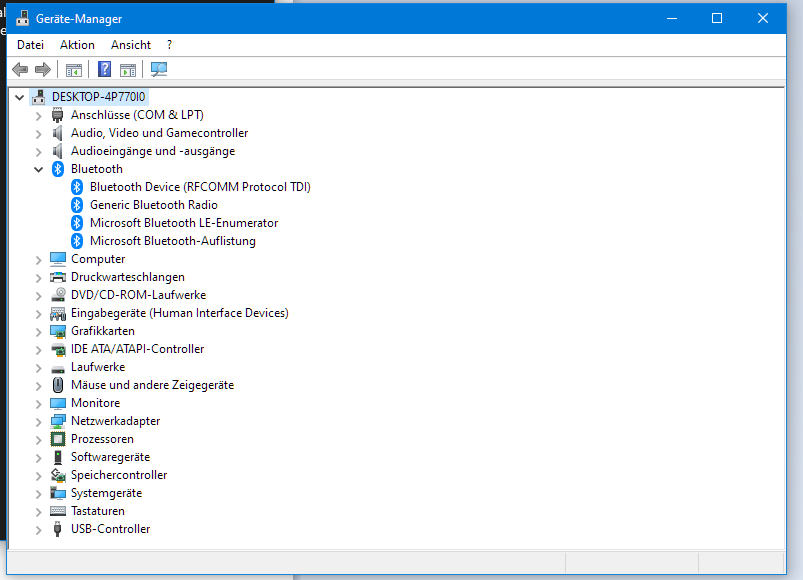Viewport: 803px width, 580px height.
Task: Click the icon of Microsoft Bluetooth-Auflistung
Action: tap(77, 241)
